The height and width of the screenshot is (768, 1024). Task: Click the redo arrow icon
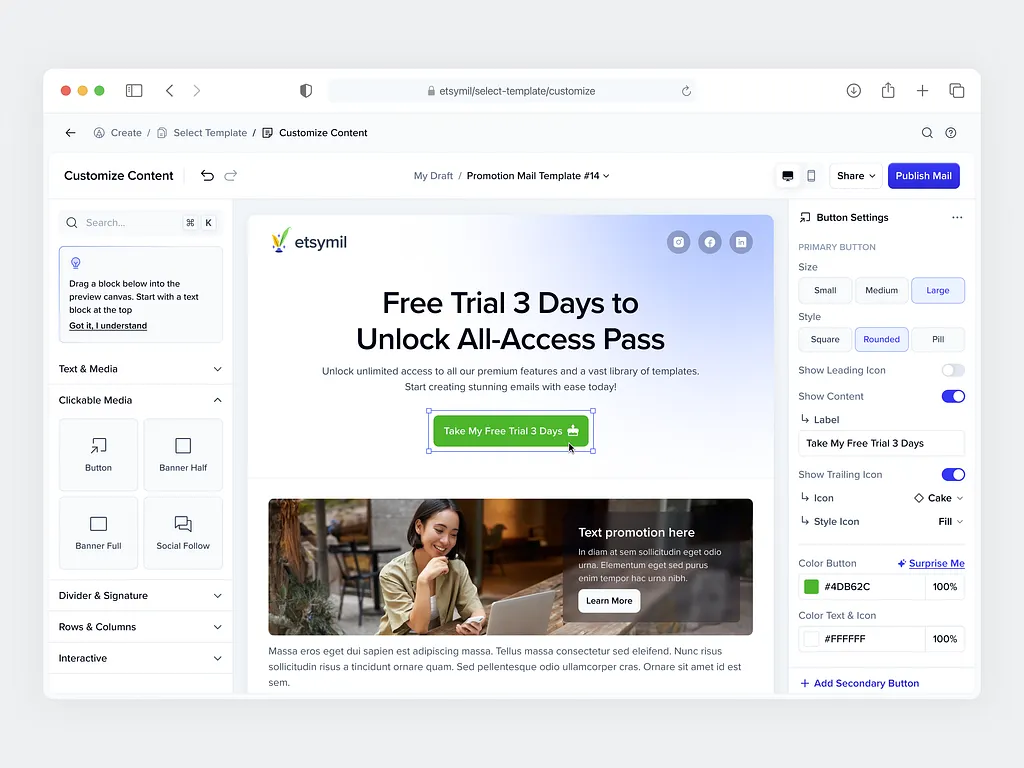(x=231, y=176)
